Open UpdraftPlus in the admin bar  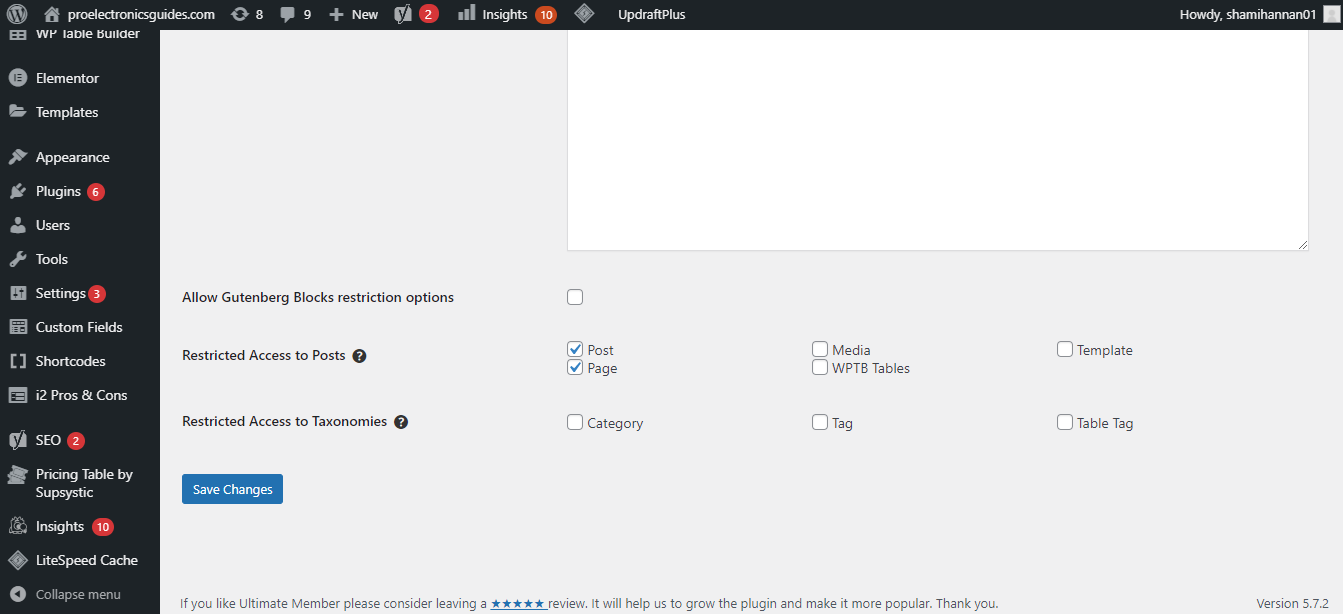pyautogui.click(x=652, y=14)
